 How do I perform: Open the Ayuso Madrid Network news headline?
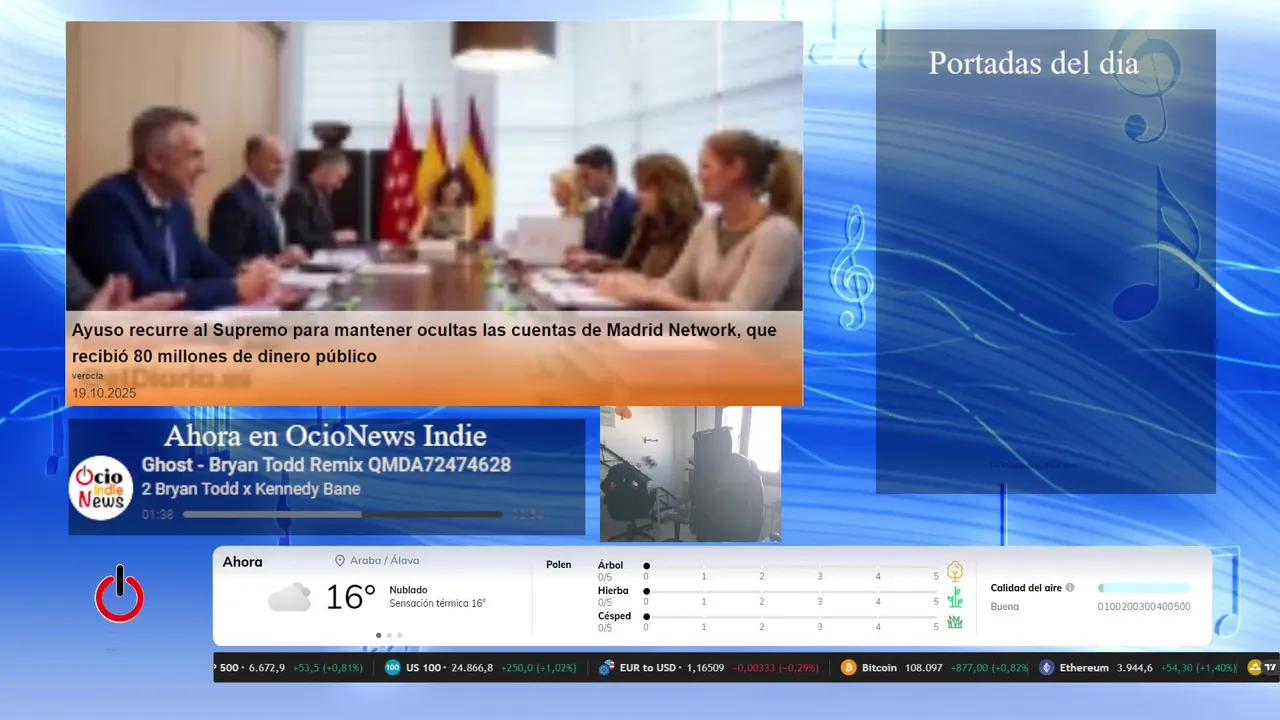[424, 342]
